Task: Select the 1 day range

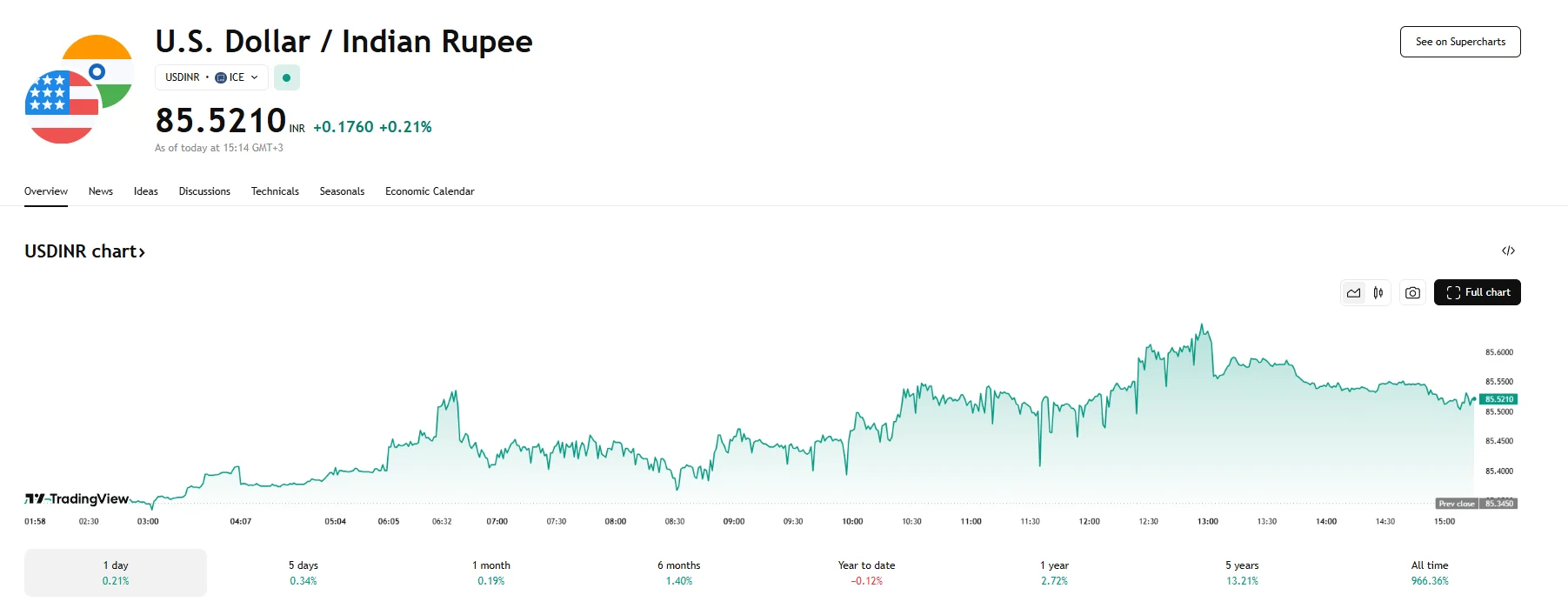Action: point(116,572)
